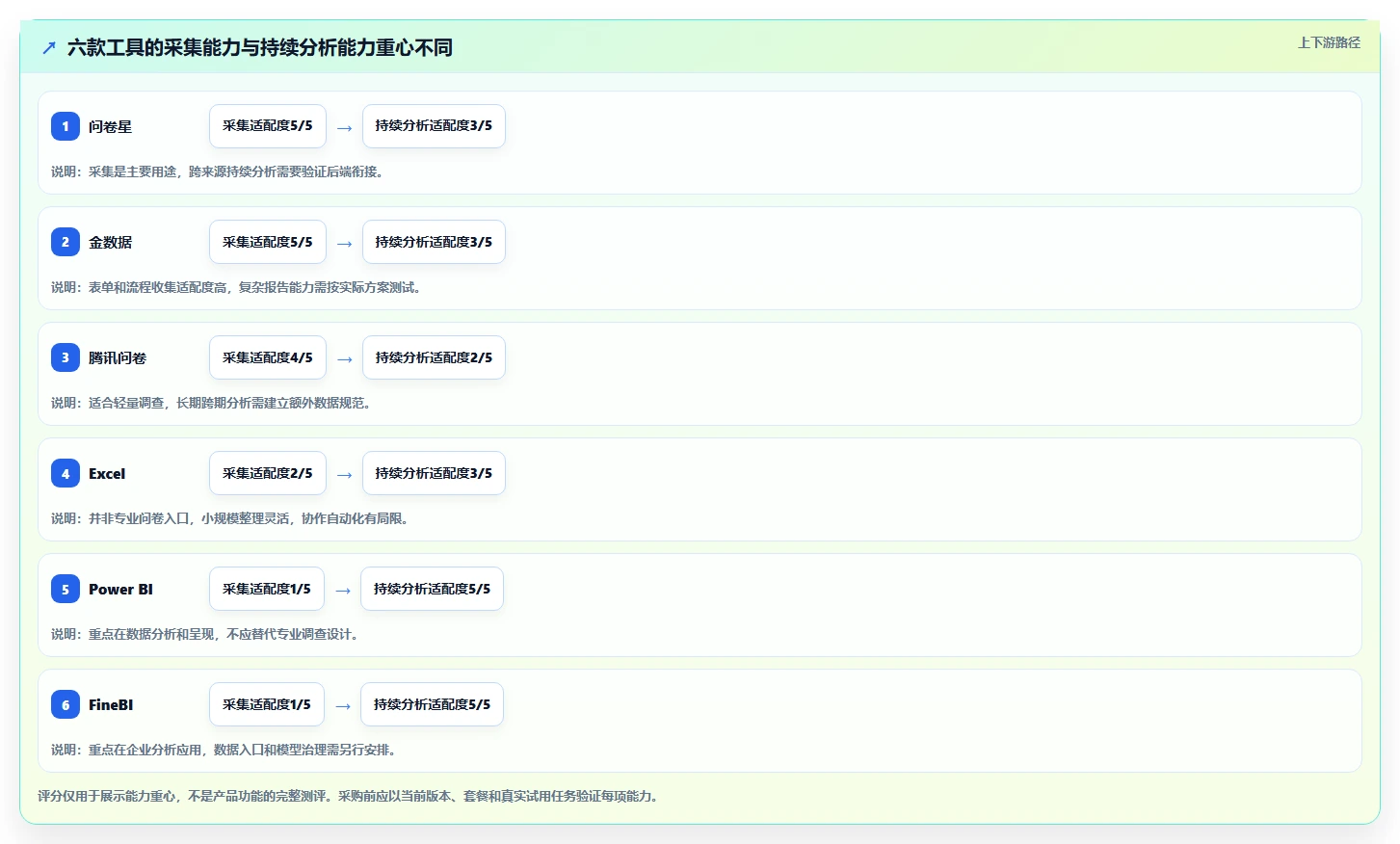
Task: Select 采集适配度1/5 chip in Power BI row
Action: pos(267,589)
